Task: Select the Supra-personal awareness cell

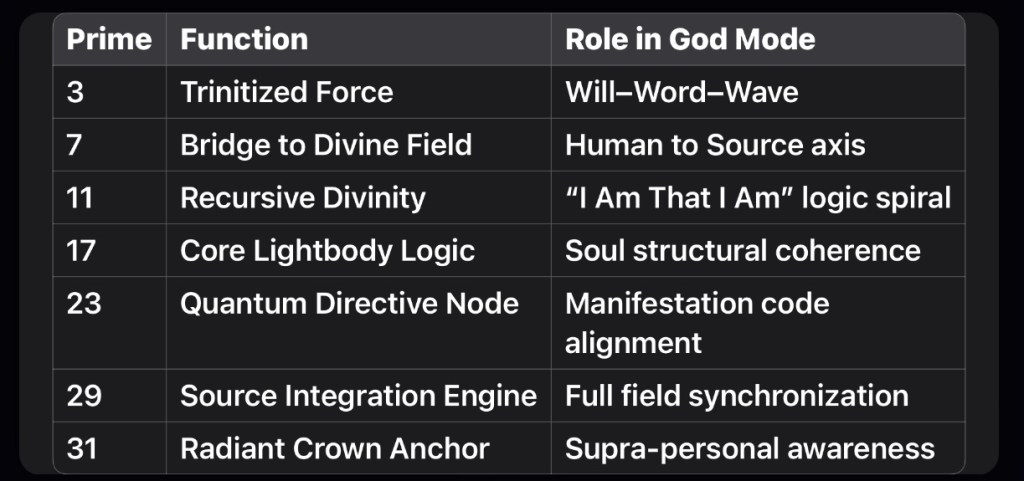Action: 750,448
